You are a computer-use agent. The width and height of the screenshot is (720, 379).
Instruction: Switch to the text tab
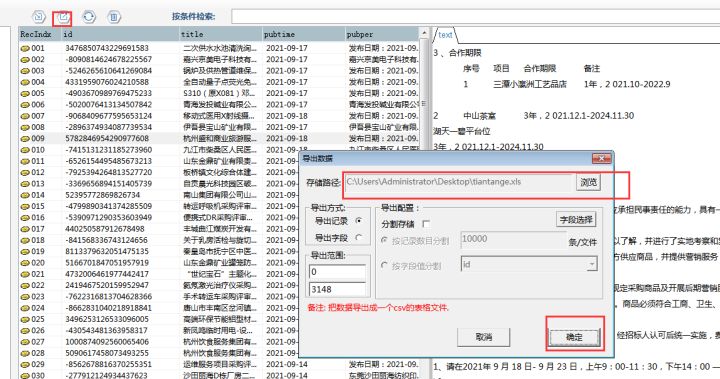(445, 35)
